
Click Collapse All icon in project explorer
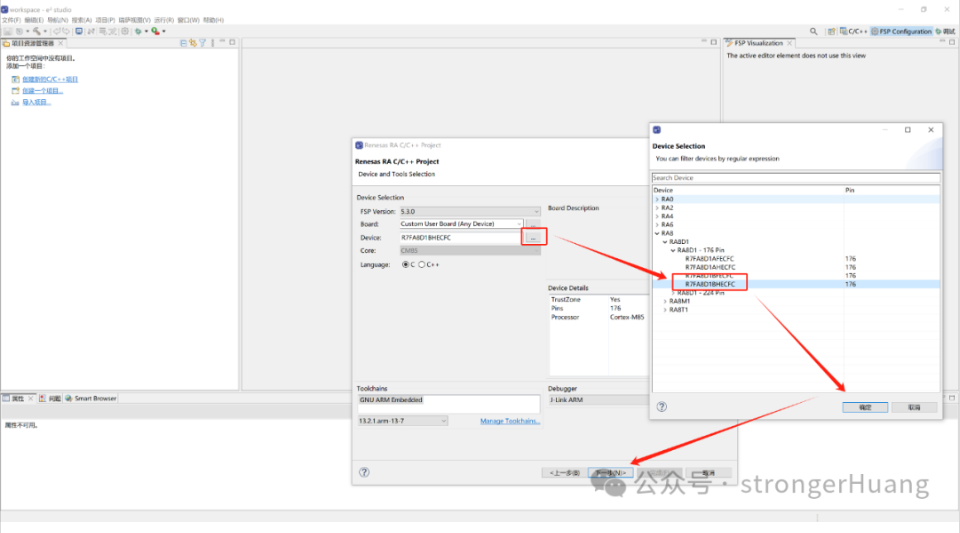(x=183, y=43)
